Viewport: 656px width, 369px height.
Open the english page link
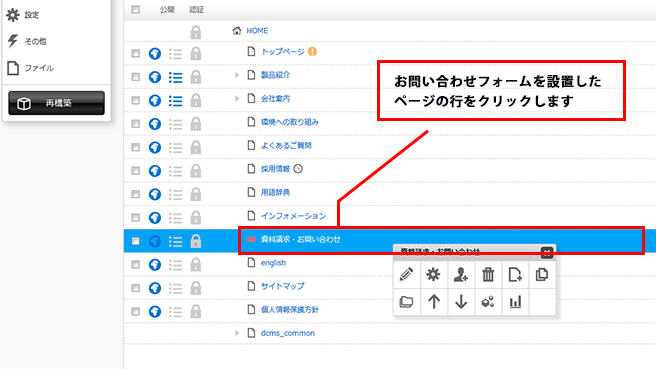click(273, 263)
